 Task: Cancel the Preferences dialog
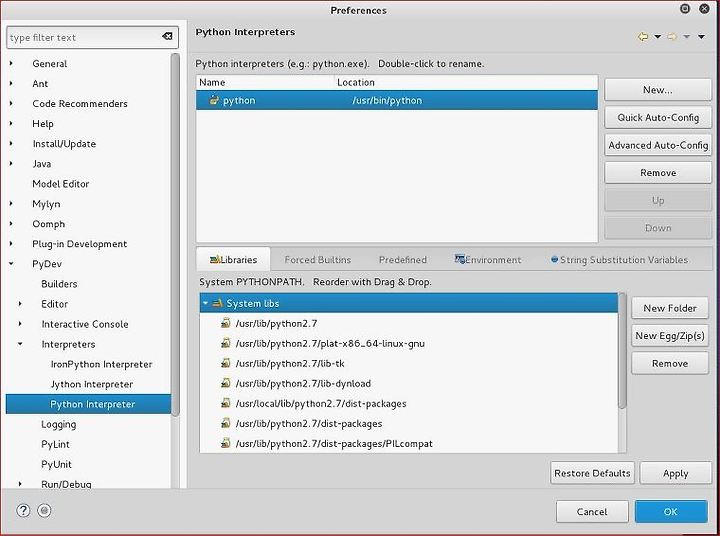(591, 512)
